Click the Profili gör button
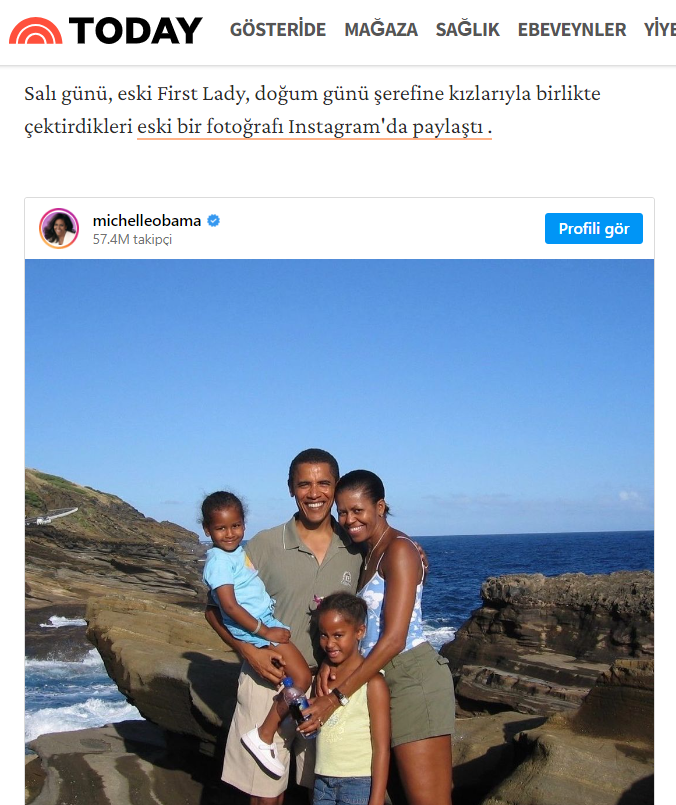This screenshot has height=805, width=676. [593, 228]
